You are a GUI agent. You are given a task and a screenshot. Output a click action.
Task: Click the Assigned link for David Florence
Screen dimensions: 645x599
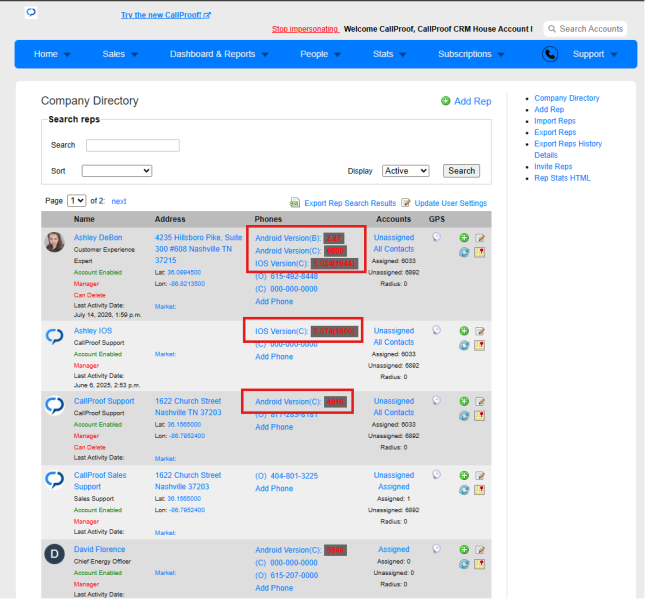click(394, 550)
